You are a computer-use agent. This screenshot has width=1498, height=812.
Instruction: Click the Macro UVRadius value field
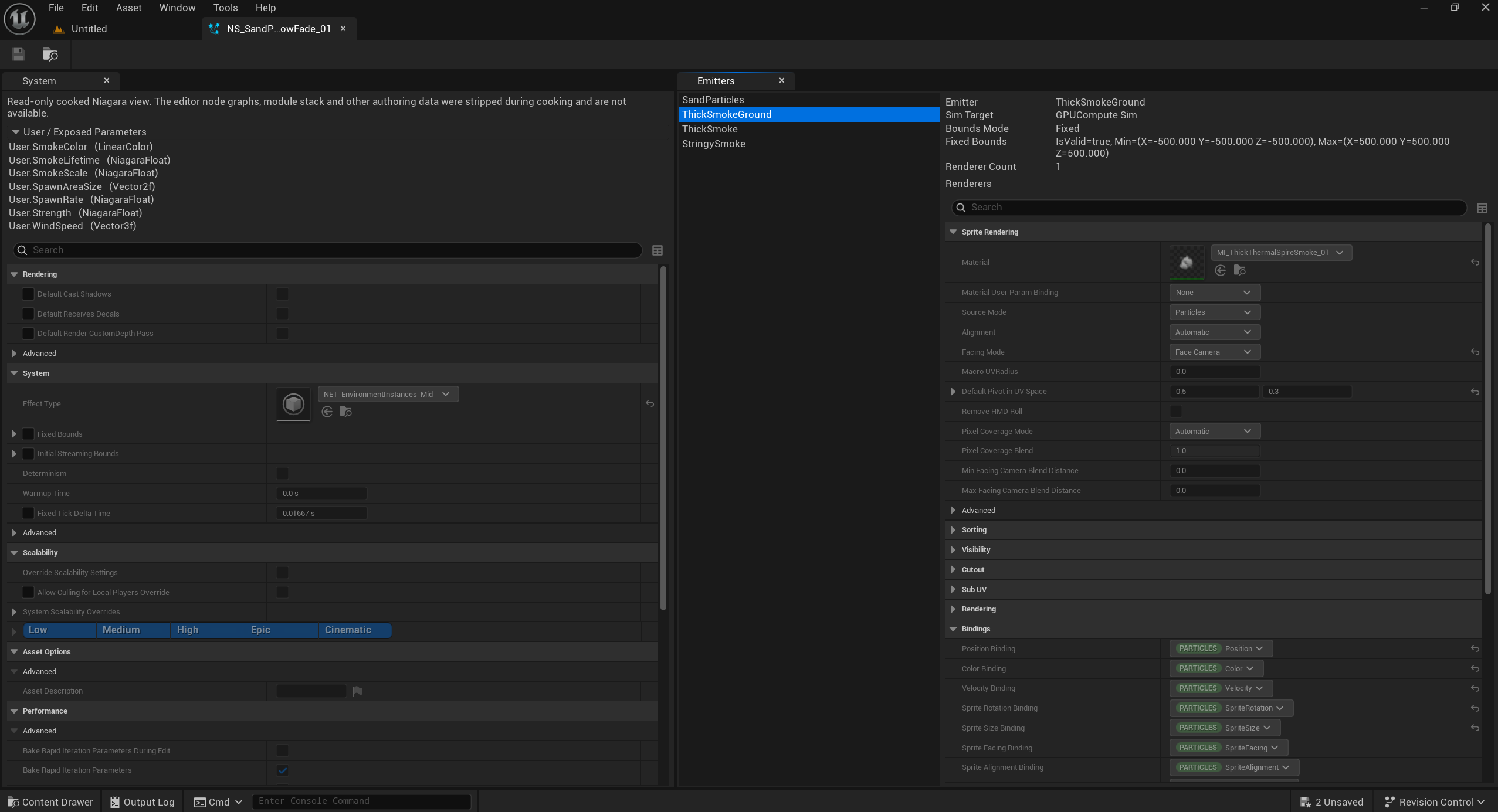tap(1215, 372)
